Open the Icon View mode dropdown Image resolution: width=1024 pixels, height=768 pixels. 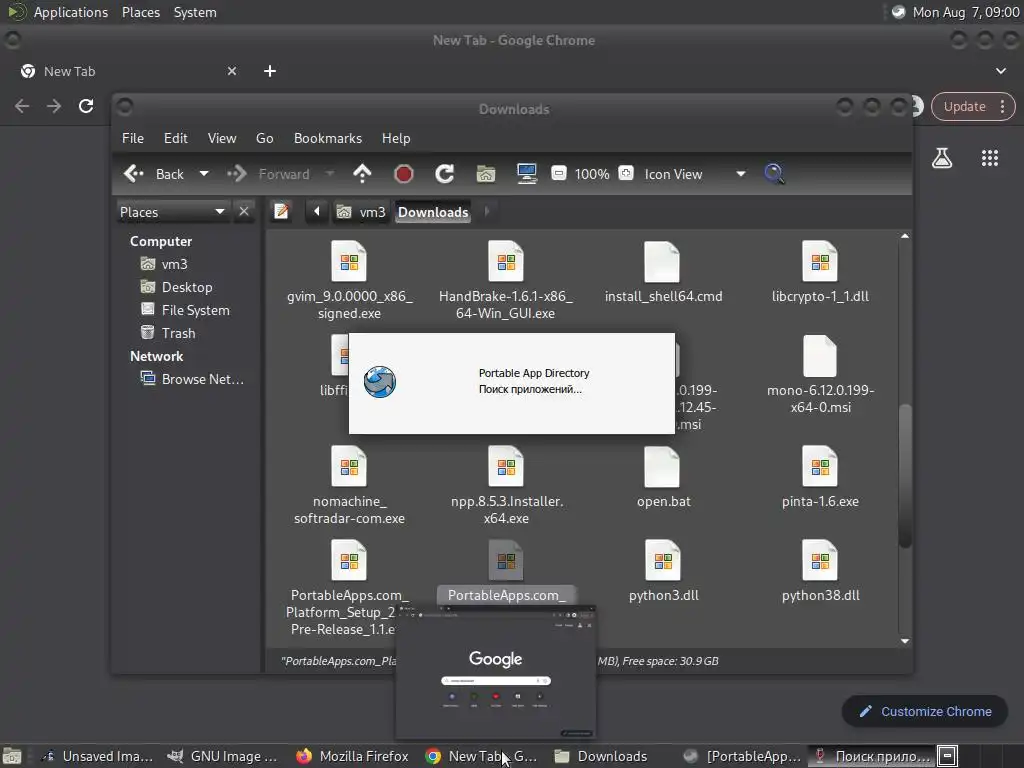[x=694, y=174]
